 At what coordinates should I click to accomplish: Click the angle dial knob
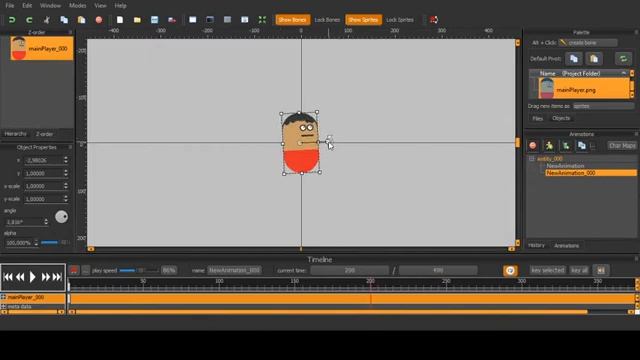(x=62, y=217)
